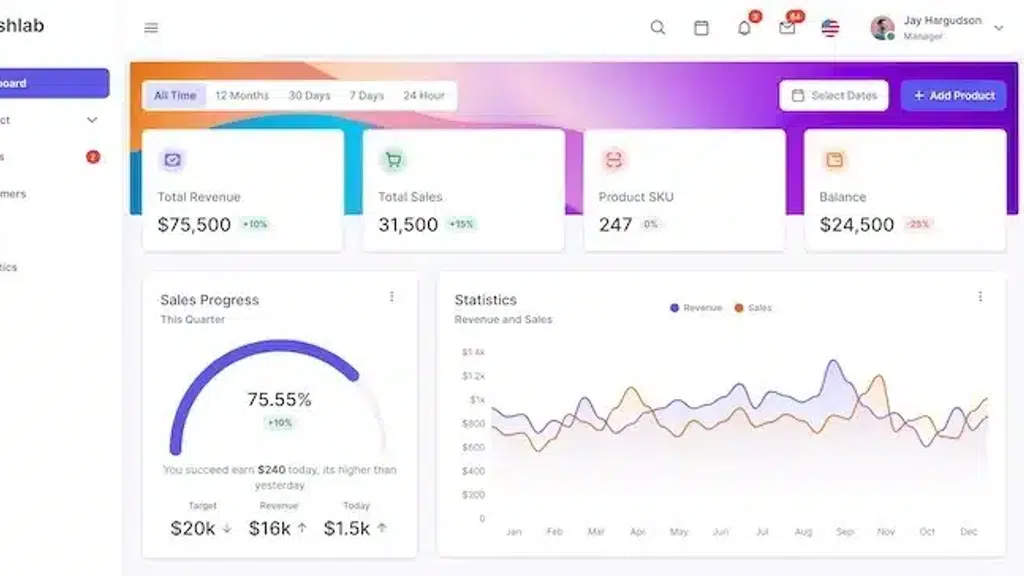The width and height of the screenshot is (1024, 576).
Task: Click the 75.55% progress figure
Action: (x=280, y=399)
